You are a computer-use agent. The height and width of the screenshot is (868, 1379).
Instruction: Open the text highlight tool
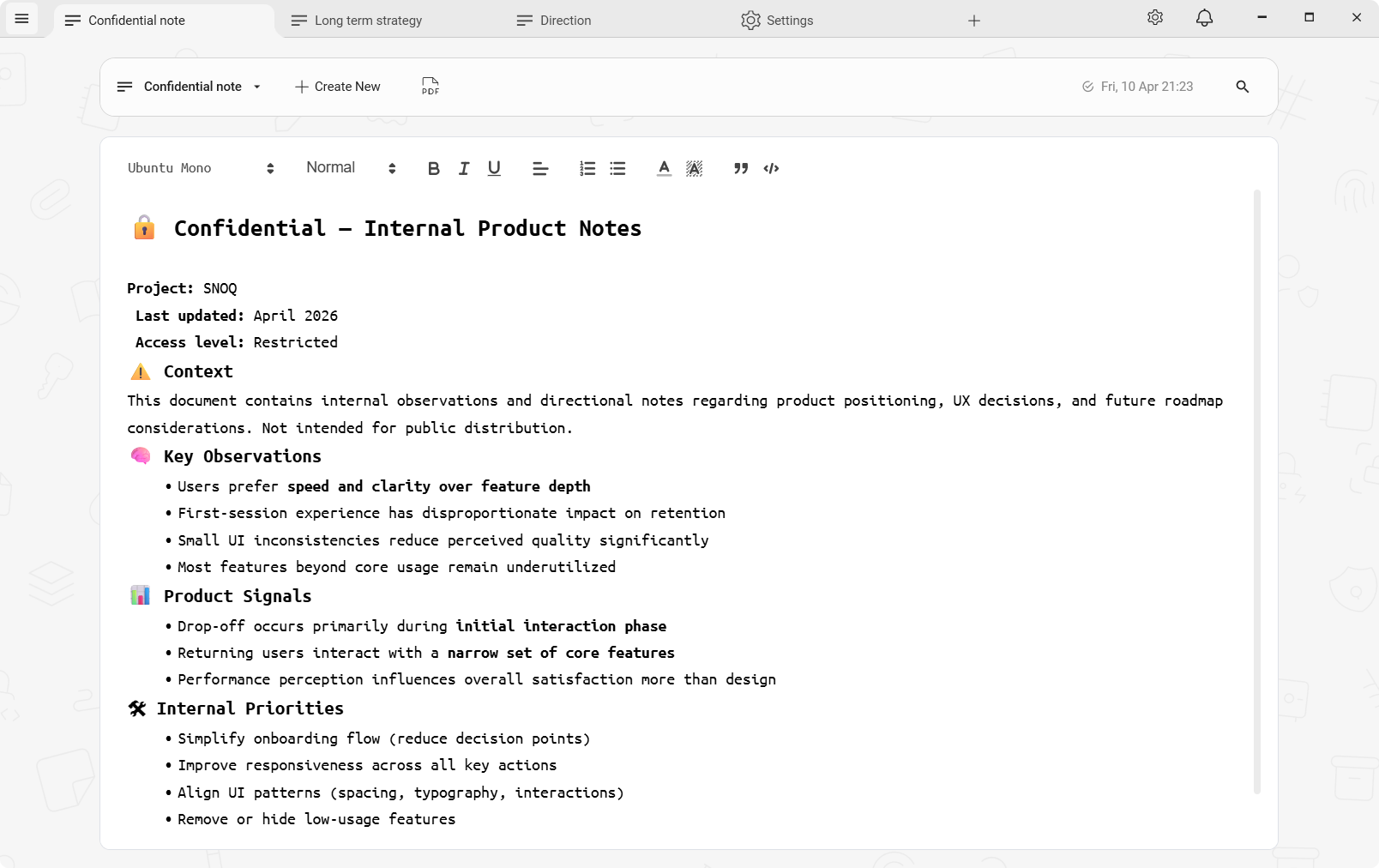[x=694, y=168]
